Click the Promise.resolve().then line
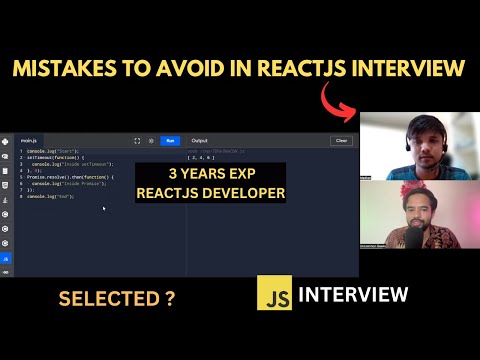480x360 pixels. (70, 177)
